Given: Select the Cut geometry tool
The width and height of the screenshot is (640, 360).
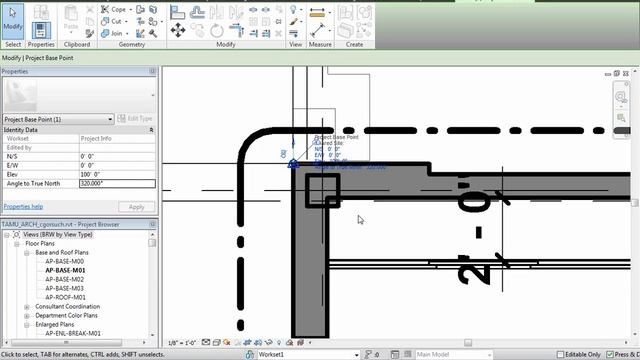Looking at the screenshot, I should [111, 21].
